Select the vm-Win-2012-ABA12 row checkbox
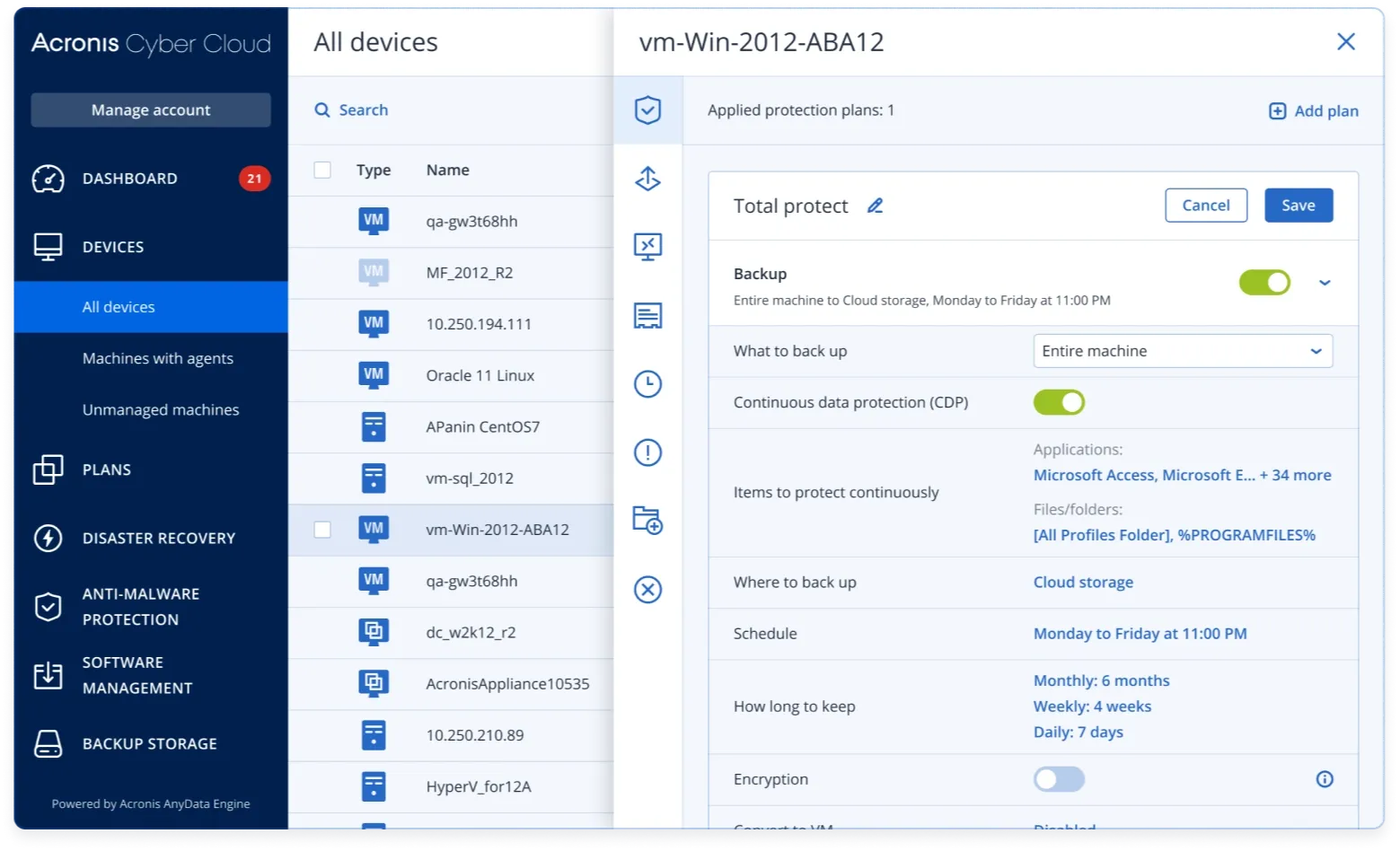 pos(322,530)
